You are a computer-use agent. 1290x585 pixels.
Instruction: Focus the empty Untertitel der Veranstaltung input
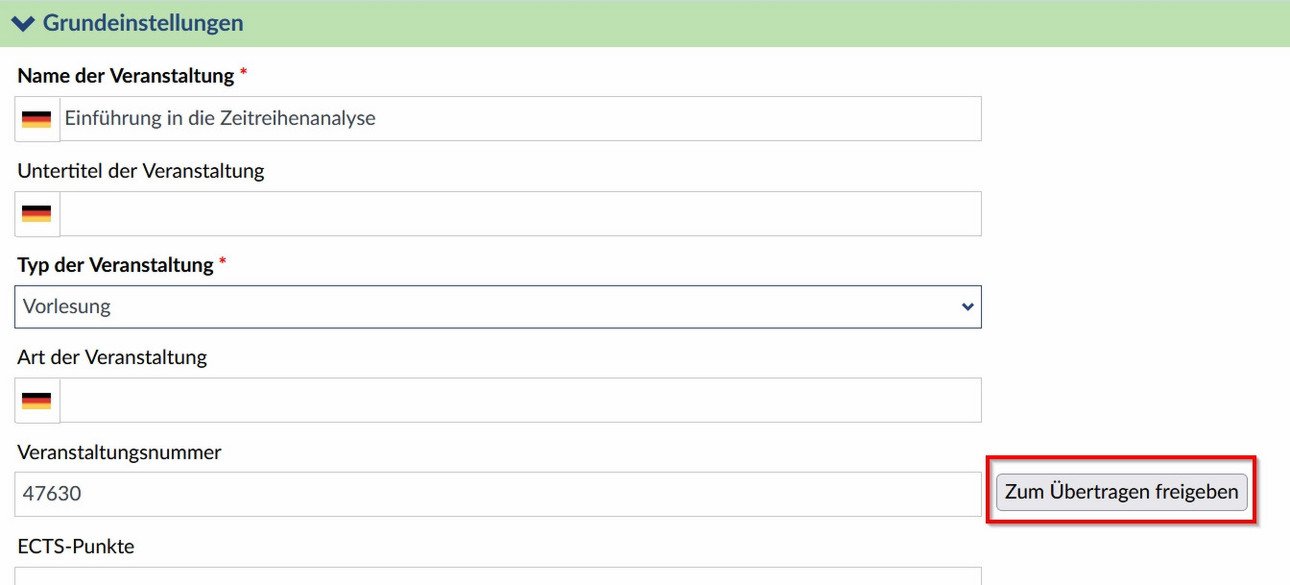520,214
